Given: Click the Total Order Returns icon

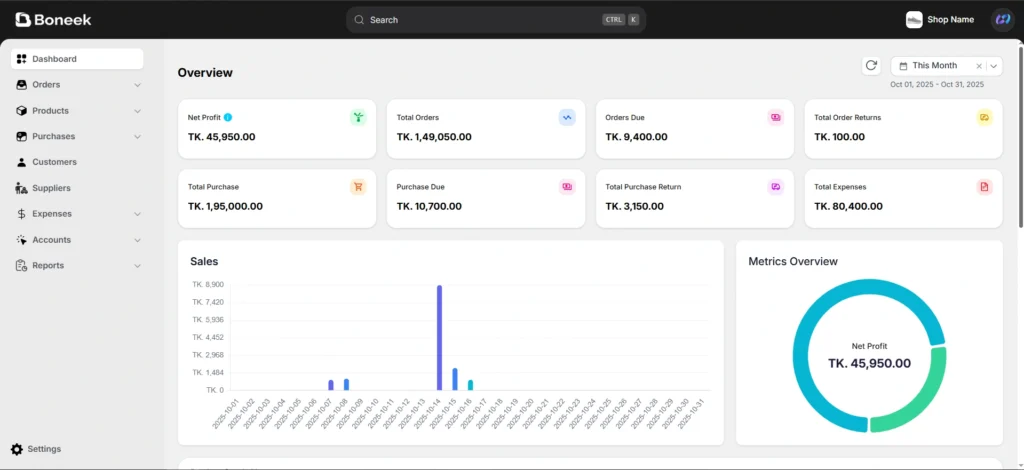Looking at the screenshot, I should pos(984,117).
